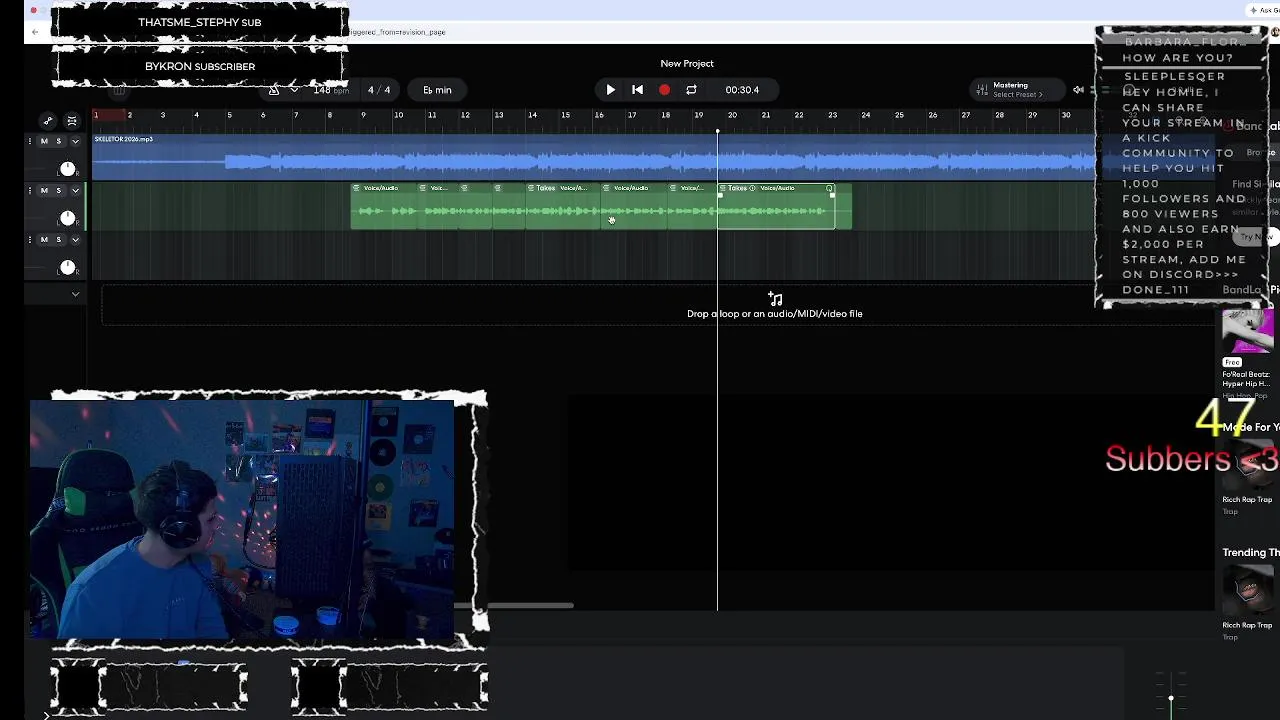This screenshot has height=720, width=1280.
Task: Open the Ricch Rap Trap pack under Trending
Action: 1247,591
